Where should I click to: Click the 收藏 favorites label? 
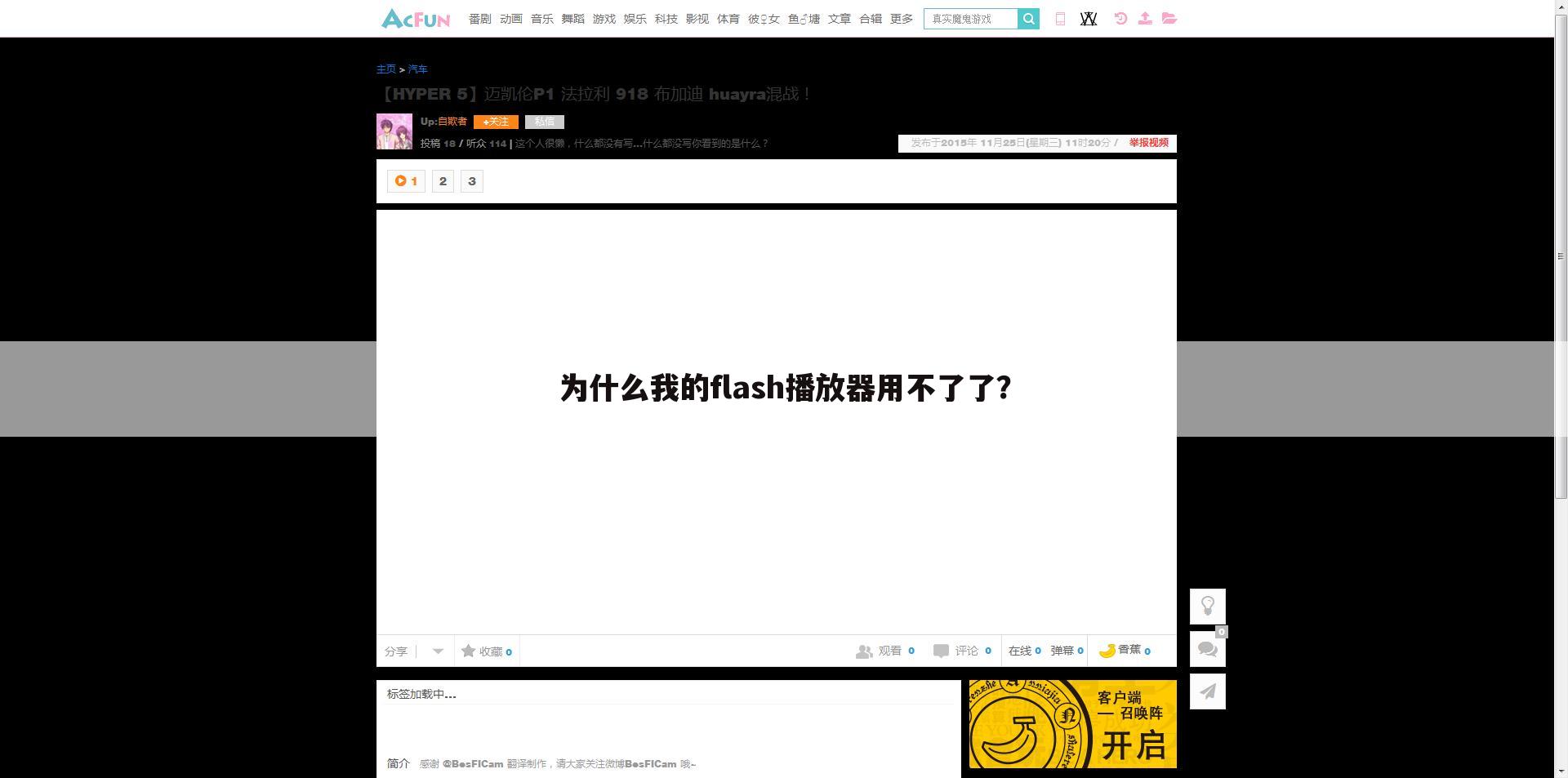coord(491,651)
